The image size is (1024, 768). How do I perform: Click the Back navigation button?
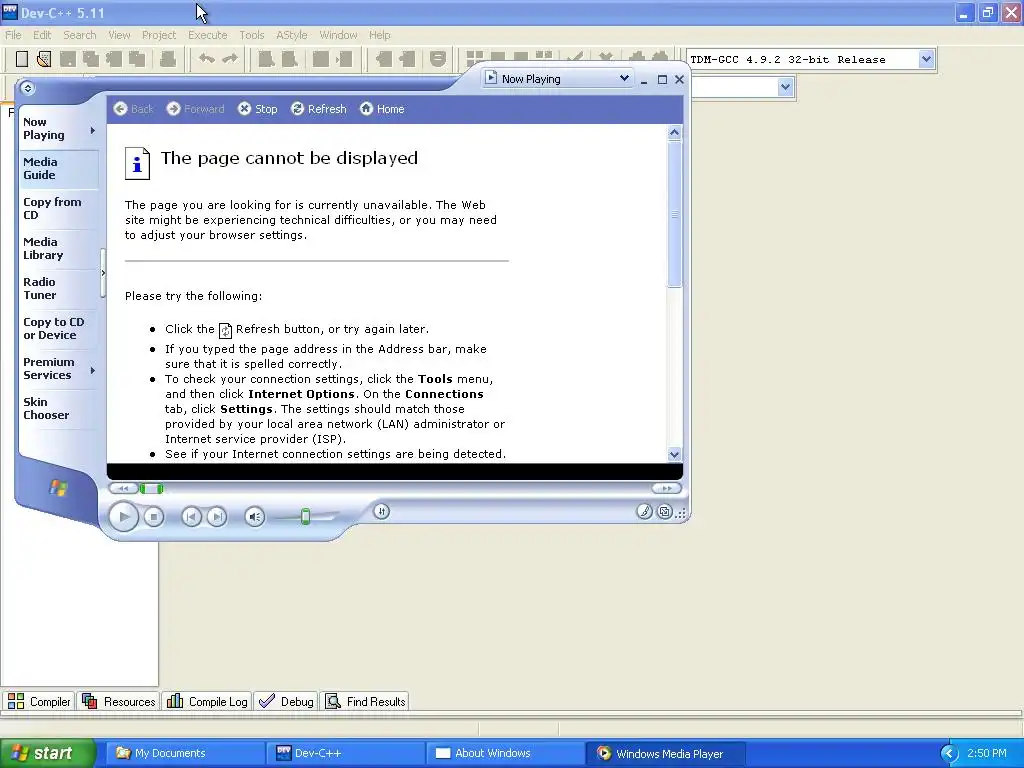point(134,109)
